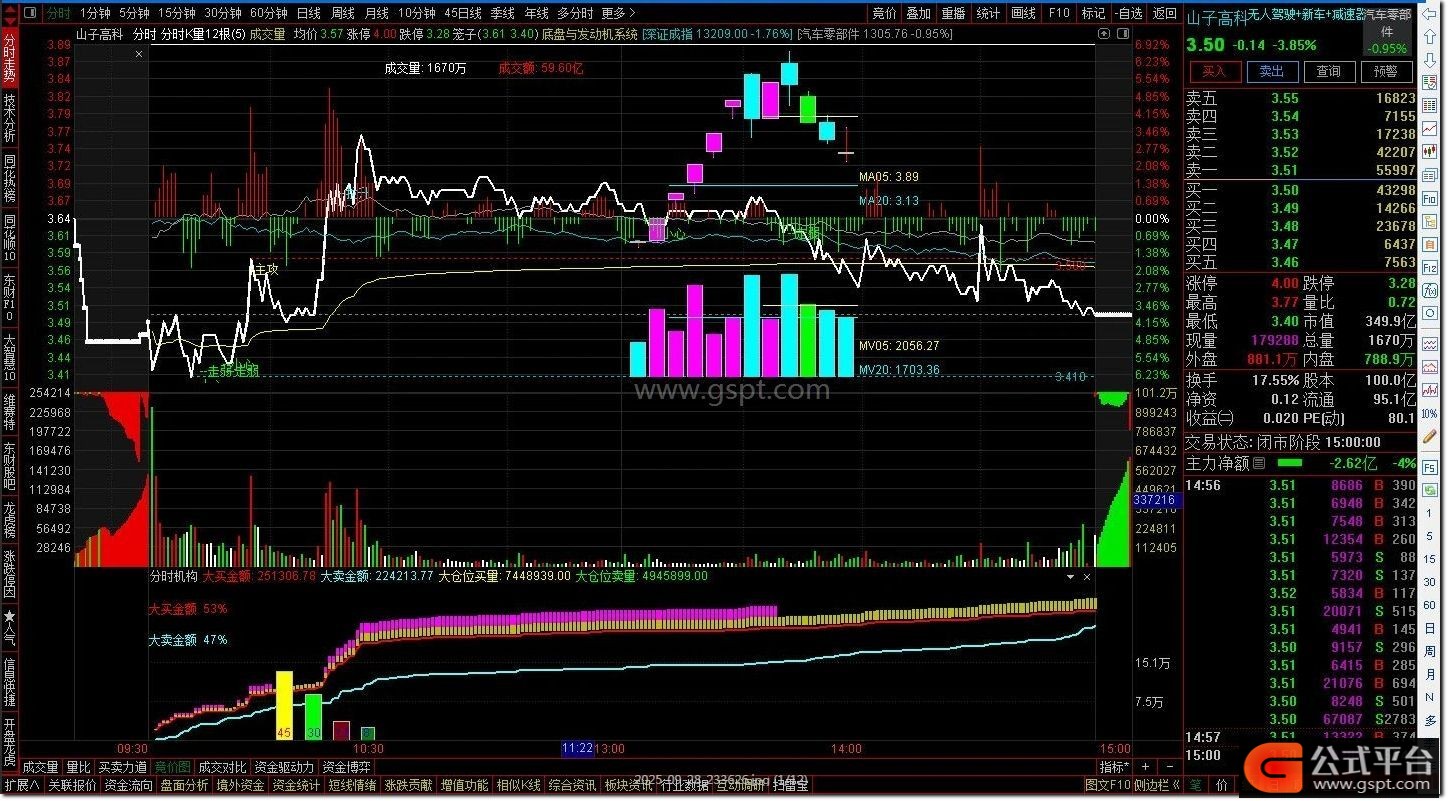Open the list icon below the down arrow
1449x801 pixels.
1430,83
